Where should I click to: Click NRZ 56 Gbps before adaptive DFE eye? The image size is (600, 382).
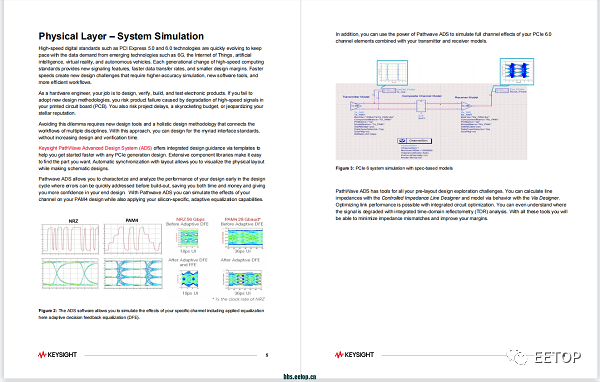[x=189, y=238]
